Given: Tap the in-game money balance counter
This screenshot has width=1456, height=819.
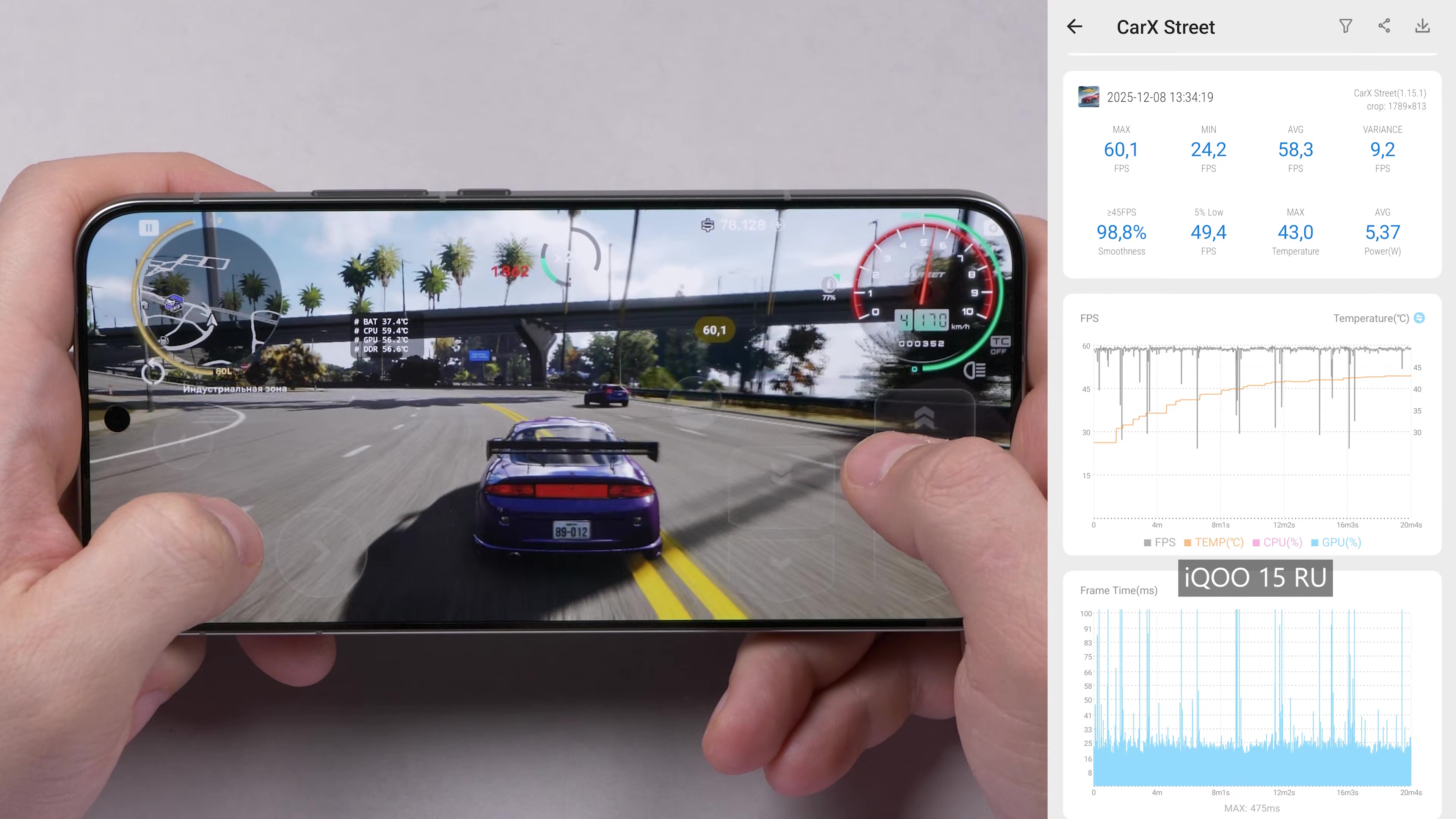Looking at the screenshot, I should pyautogui.click(x=742, y=226).
